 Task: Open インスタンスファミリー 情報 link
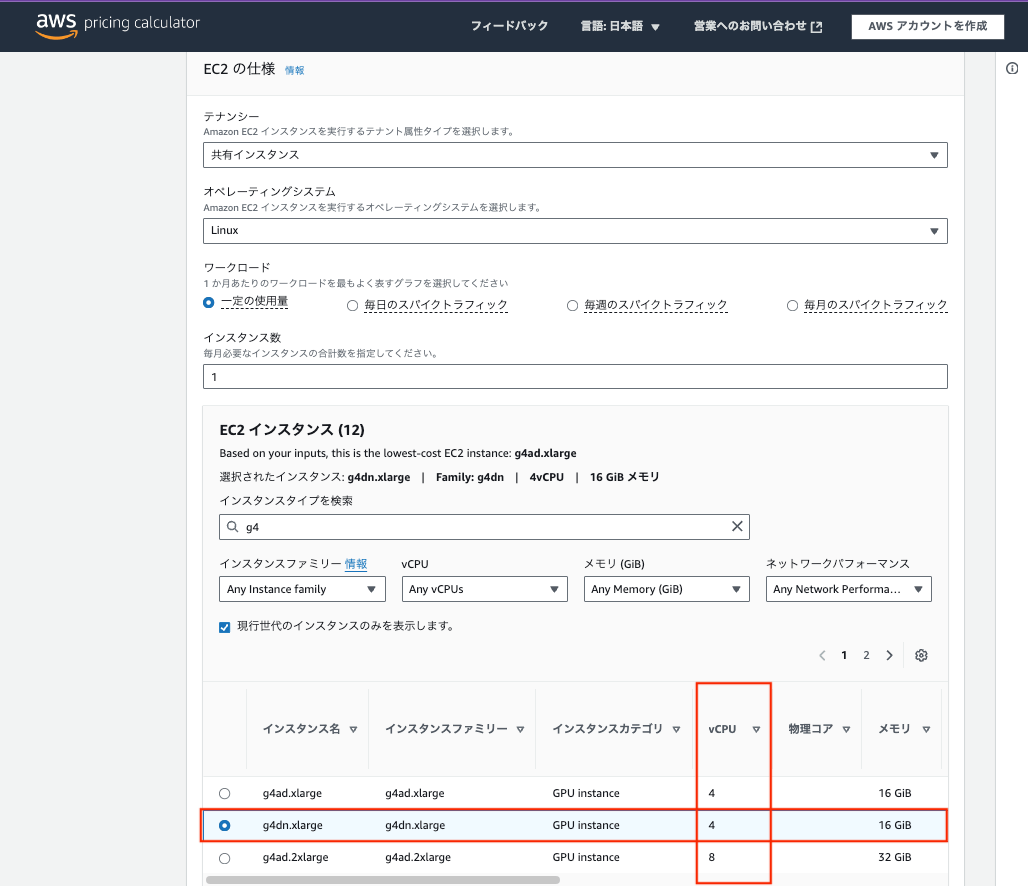[356, 564]
